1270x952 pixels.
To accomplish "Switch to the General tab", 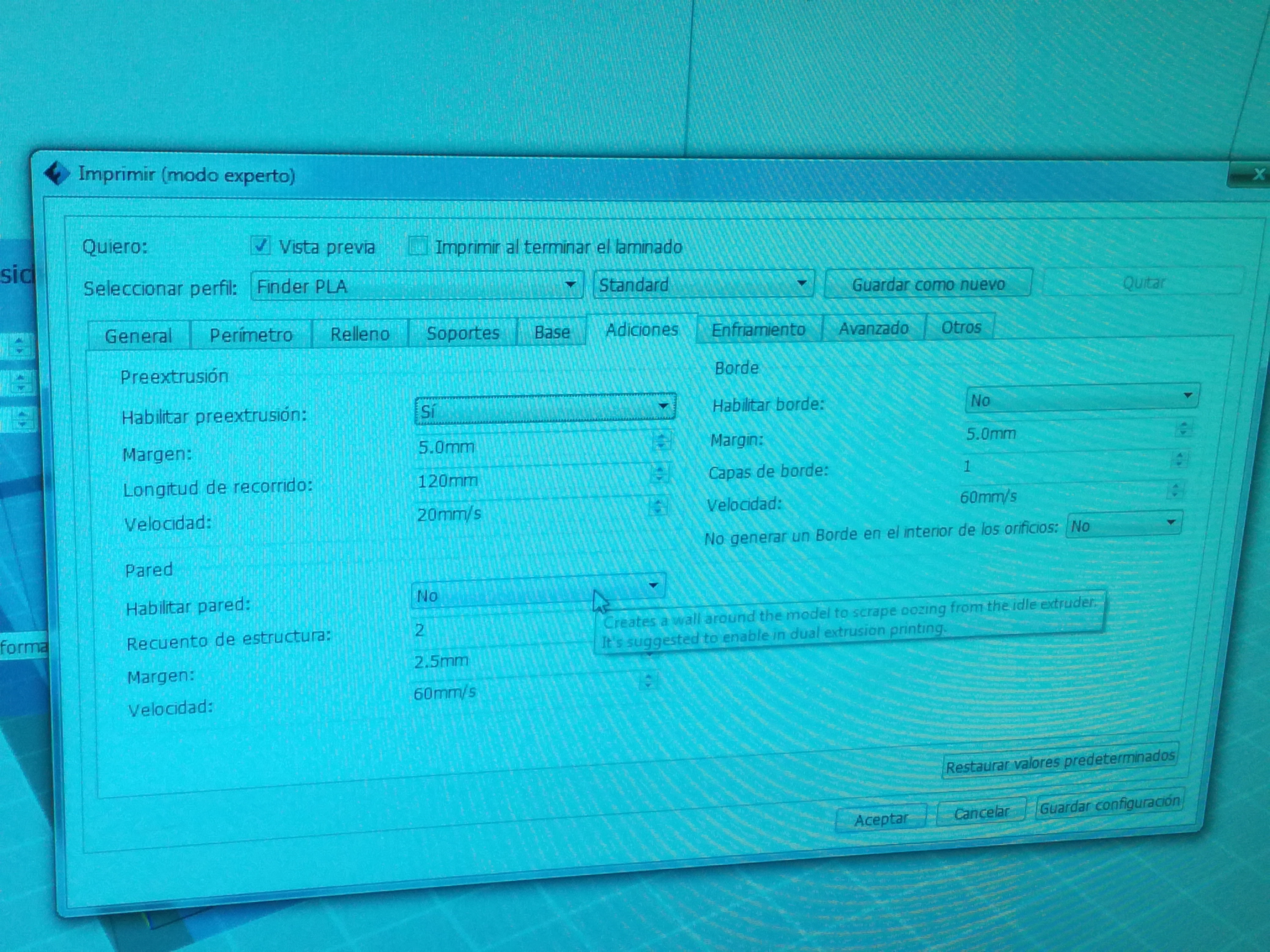I will point(138,335).
